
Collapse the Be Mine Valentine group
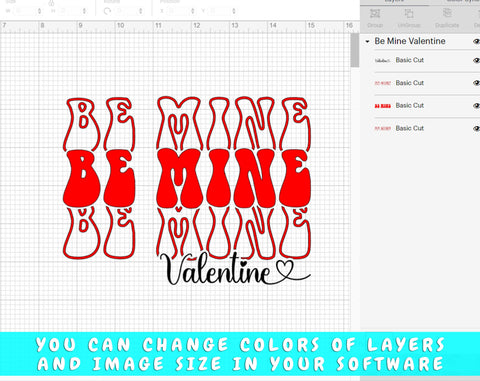[x=367, y=42]
